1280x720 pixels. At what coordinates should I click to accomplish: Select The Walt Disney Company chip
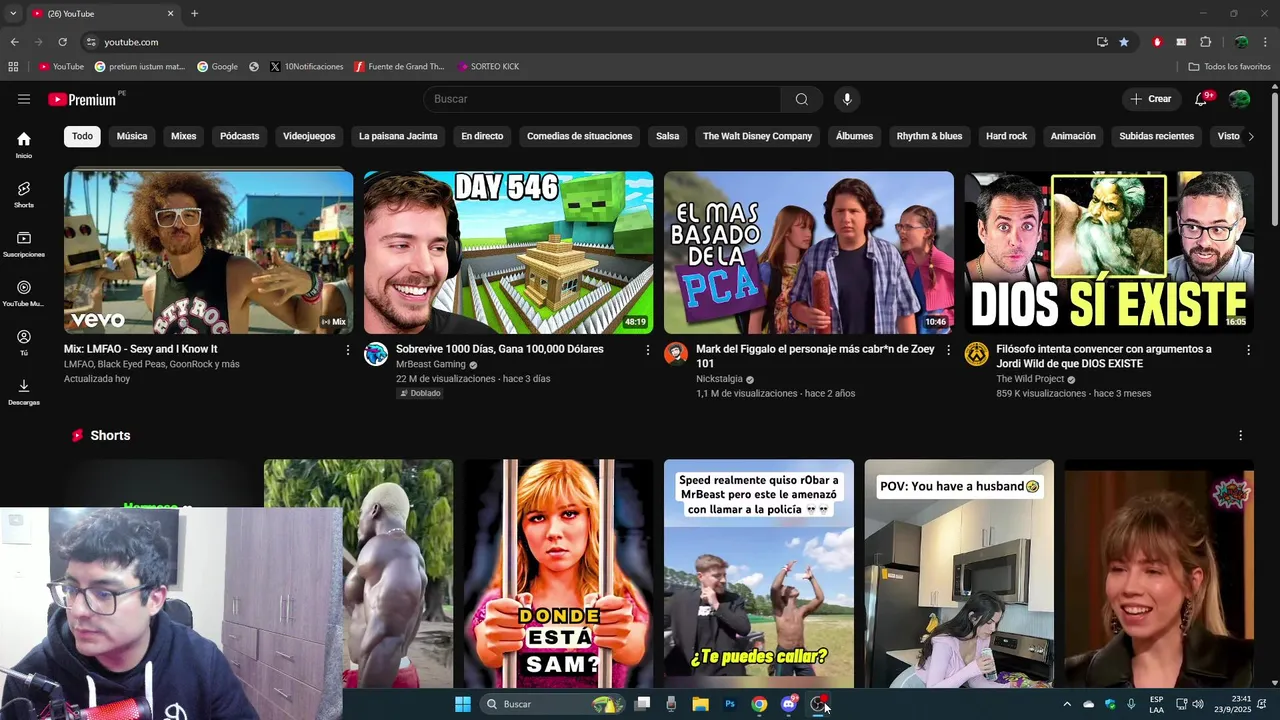tap(757, 136)
